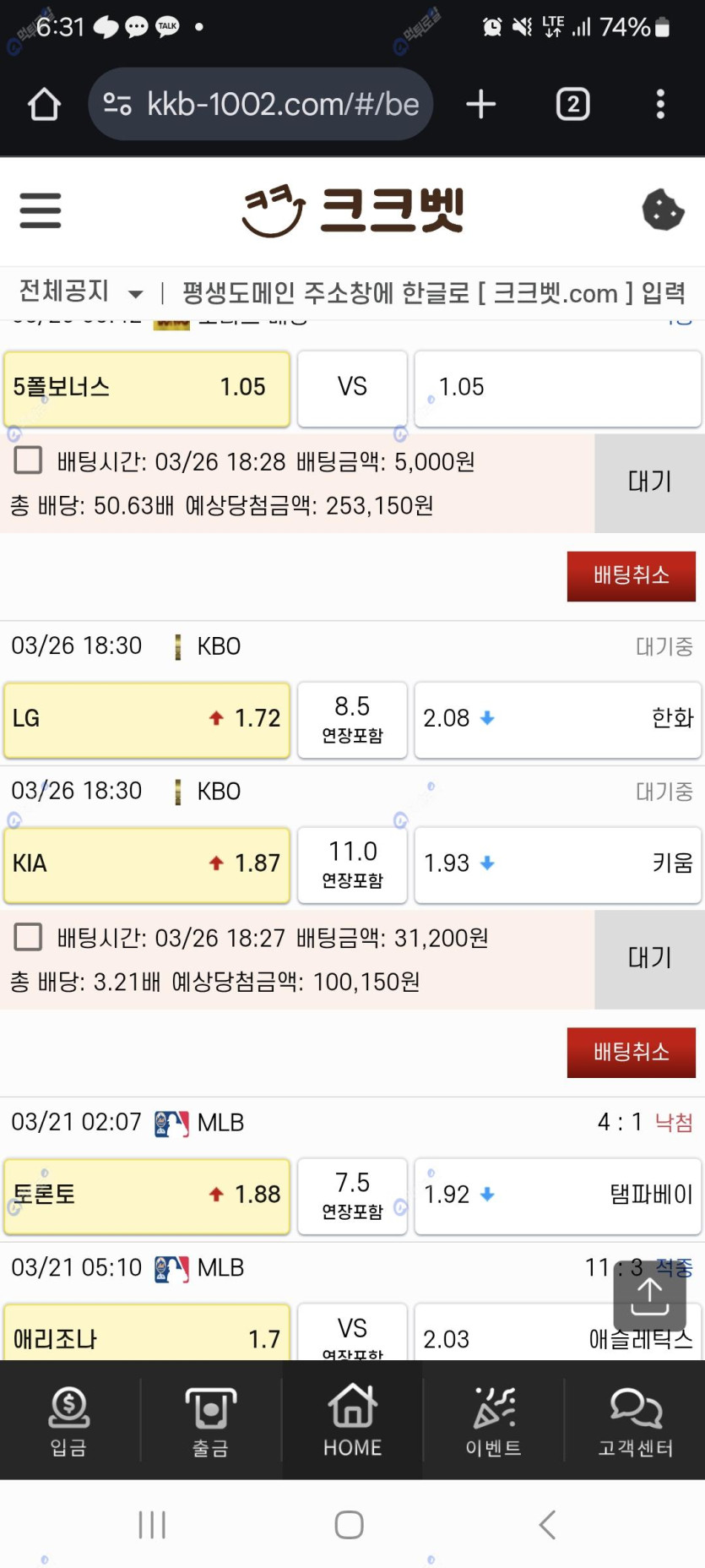Open 고객센터 customer support tab

coord(635,1423)
